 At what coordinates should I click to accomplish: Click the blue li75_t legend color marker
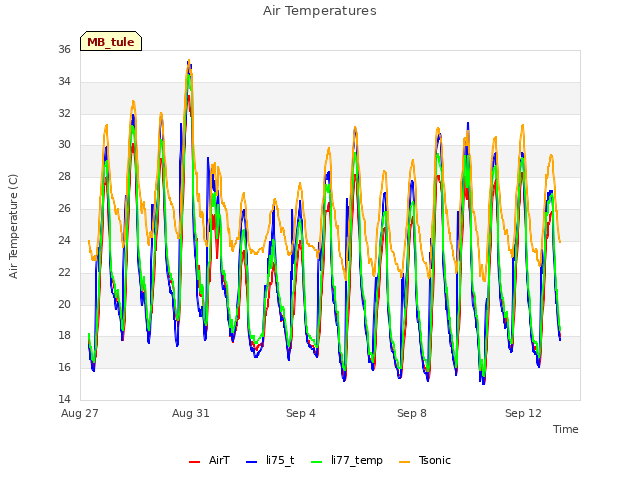coord(252,462)
